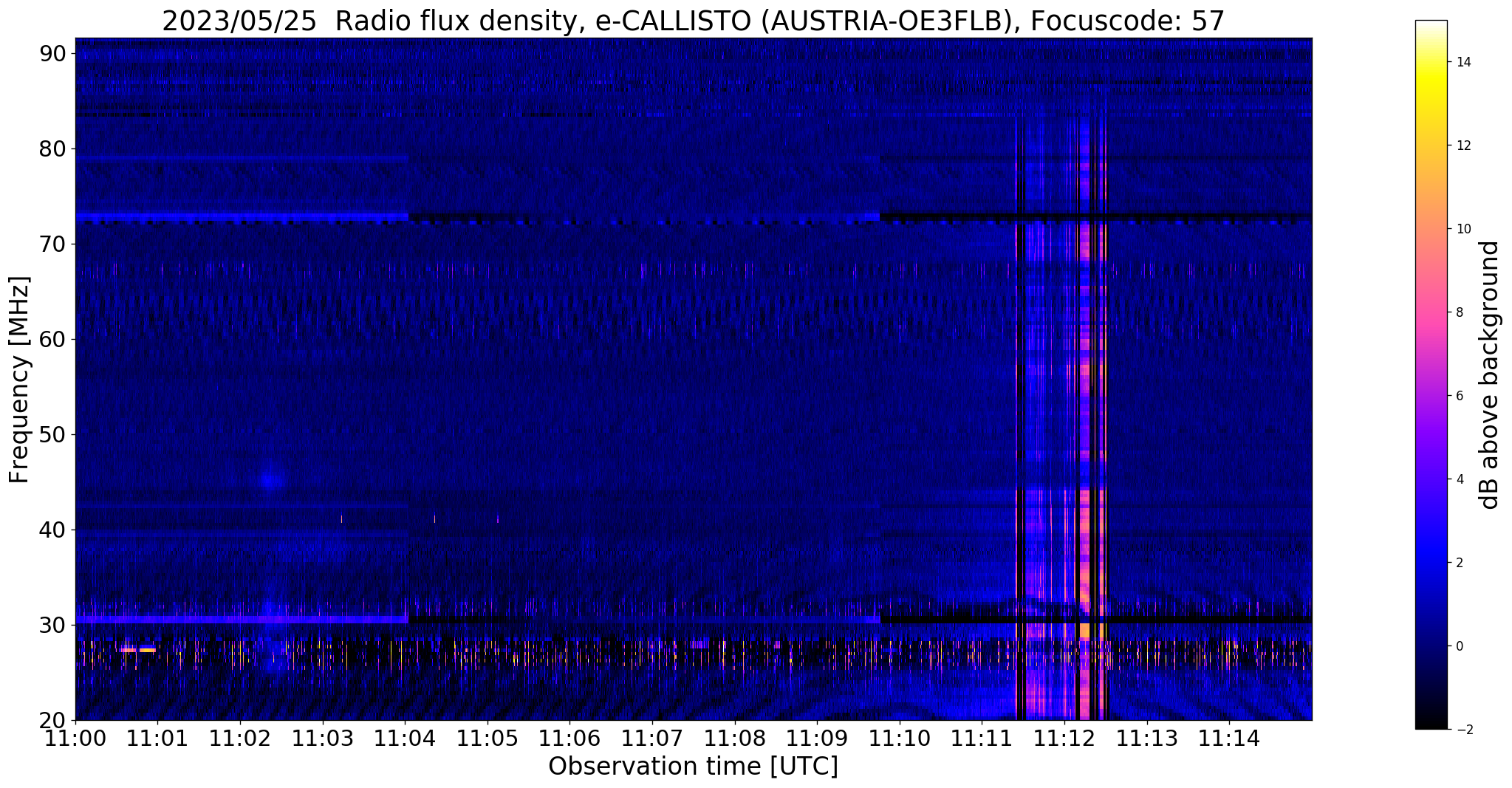
Task: Click the colorbar tick label 4
Action: click(x=1459, y=479)
